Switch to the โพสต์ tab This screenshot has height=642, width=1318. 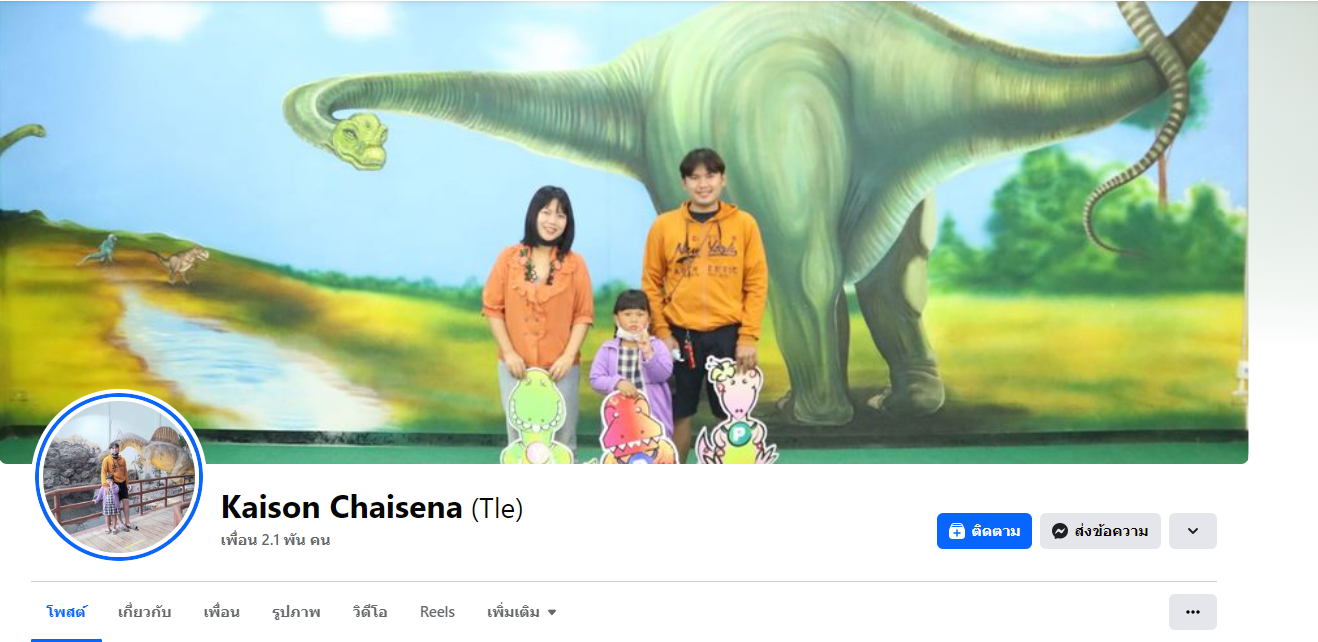click(x=66, y=612)
